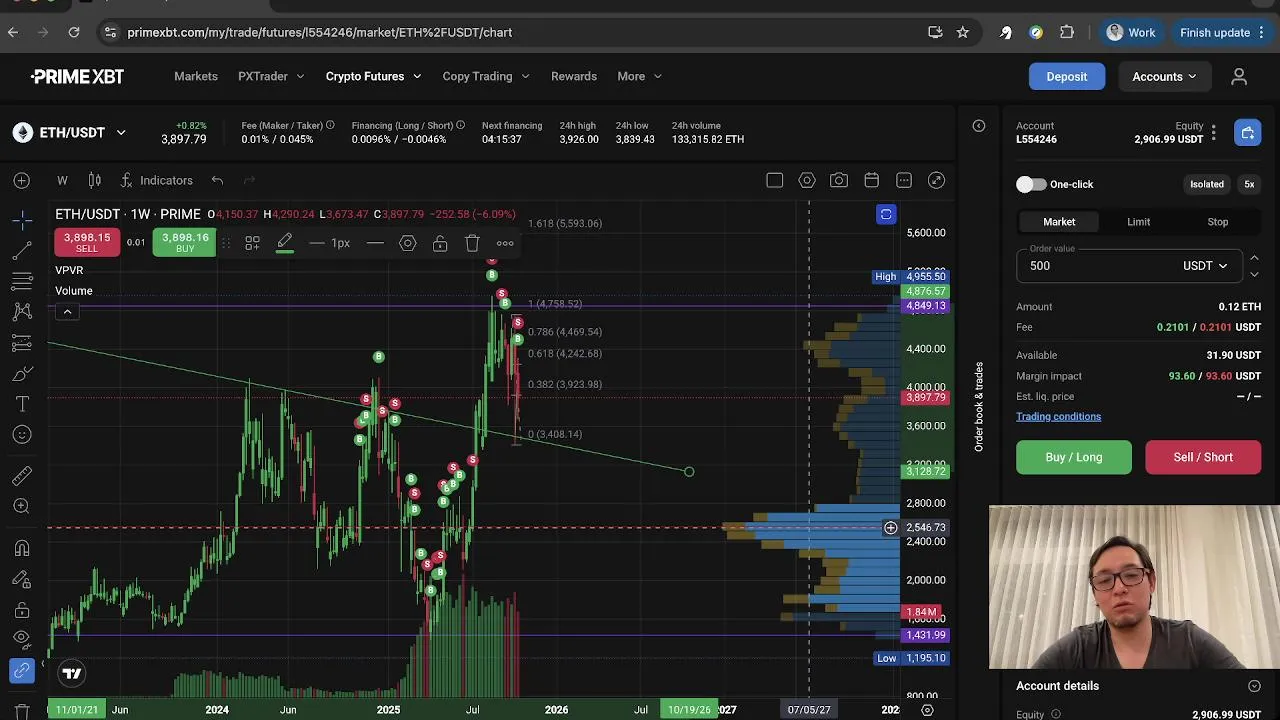Lock all drawings from the left sidebar

[x=22, y=610]
